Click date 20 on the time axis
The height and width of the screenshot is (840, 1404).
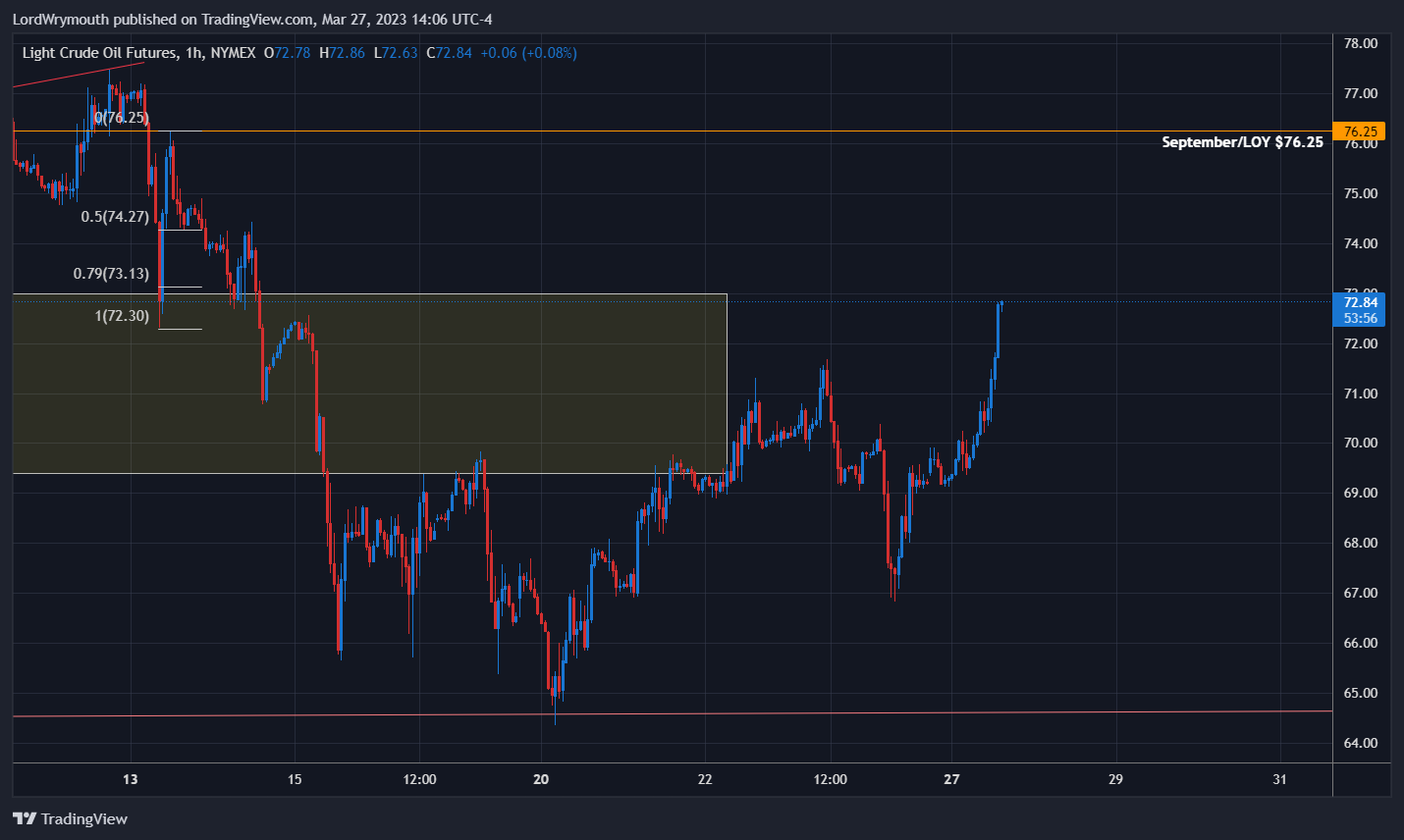[541, 779]
